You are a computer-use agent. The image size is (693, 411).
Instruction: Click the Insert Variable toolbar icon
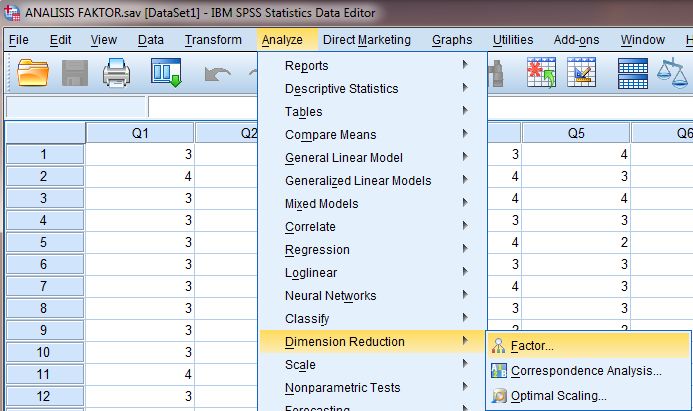point(581,72)
